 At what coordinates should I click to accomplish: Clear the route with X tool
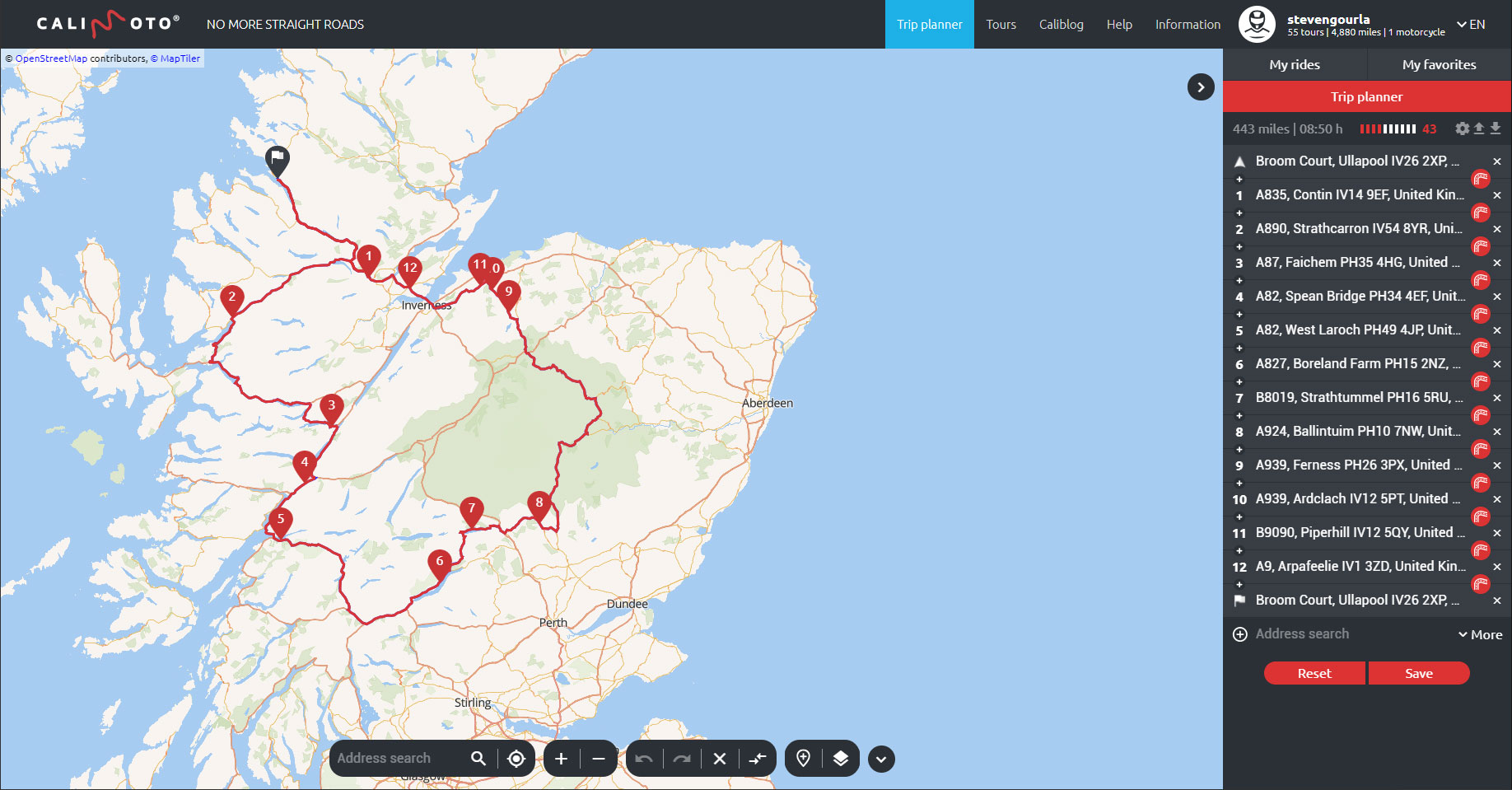(x=720, y=759)
